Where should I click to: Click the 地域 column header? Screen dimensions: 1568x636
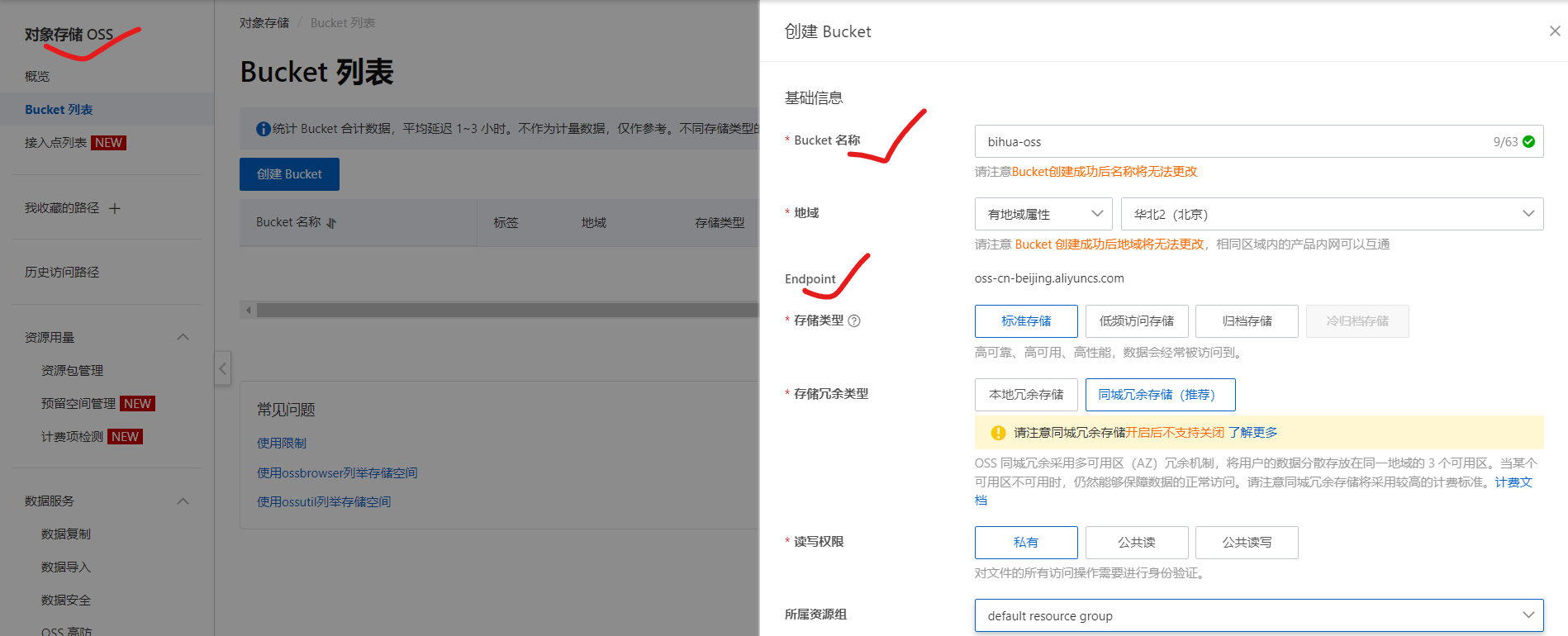click(593, 222)
